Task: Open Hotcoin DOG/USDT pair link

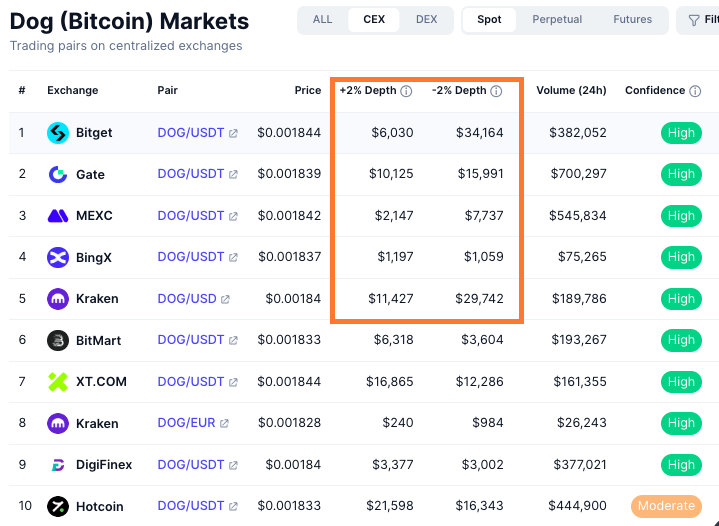Action: click(x=191, y=506)
